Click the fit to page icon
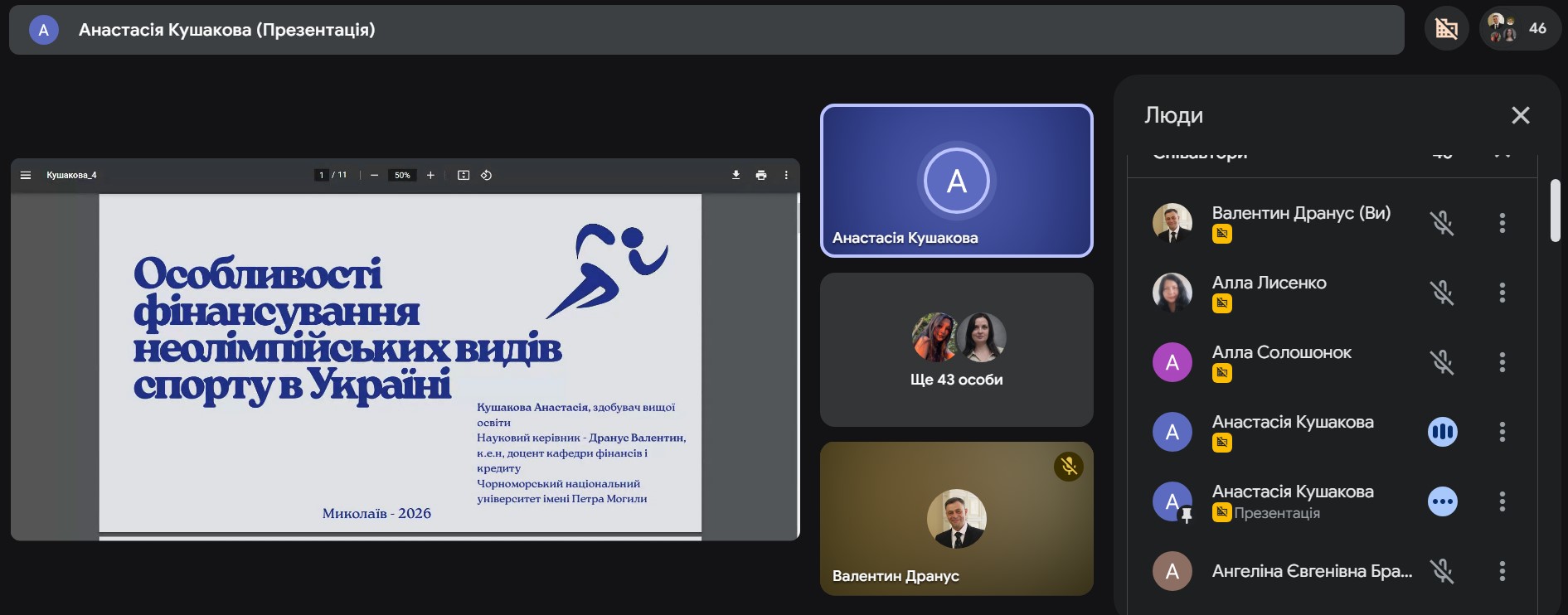This screenshot has height=615, width=1568. [x=464, y=175]
